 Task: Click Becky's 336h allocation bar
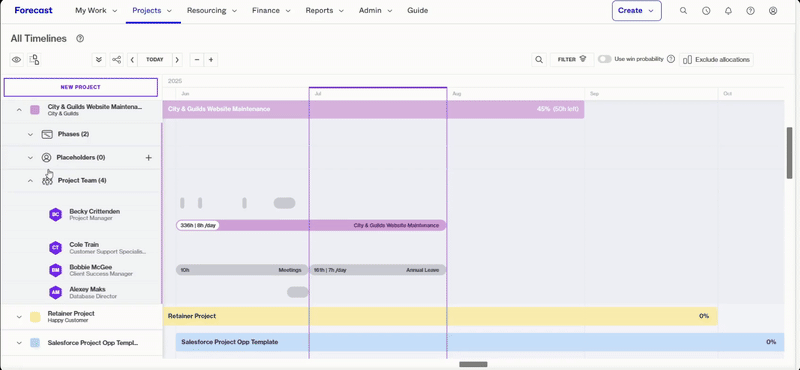tap(311, 225)
